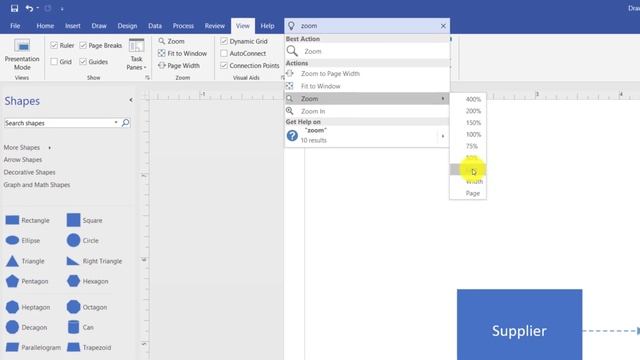Open the Task Panes menu

136,54
